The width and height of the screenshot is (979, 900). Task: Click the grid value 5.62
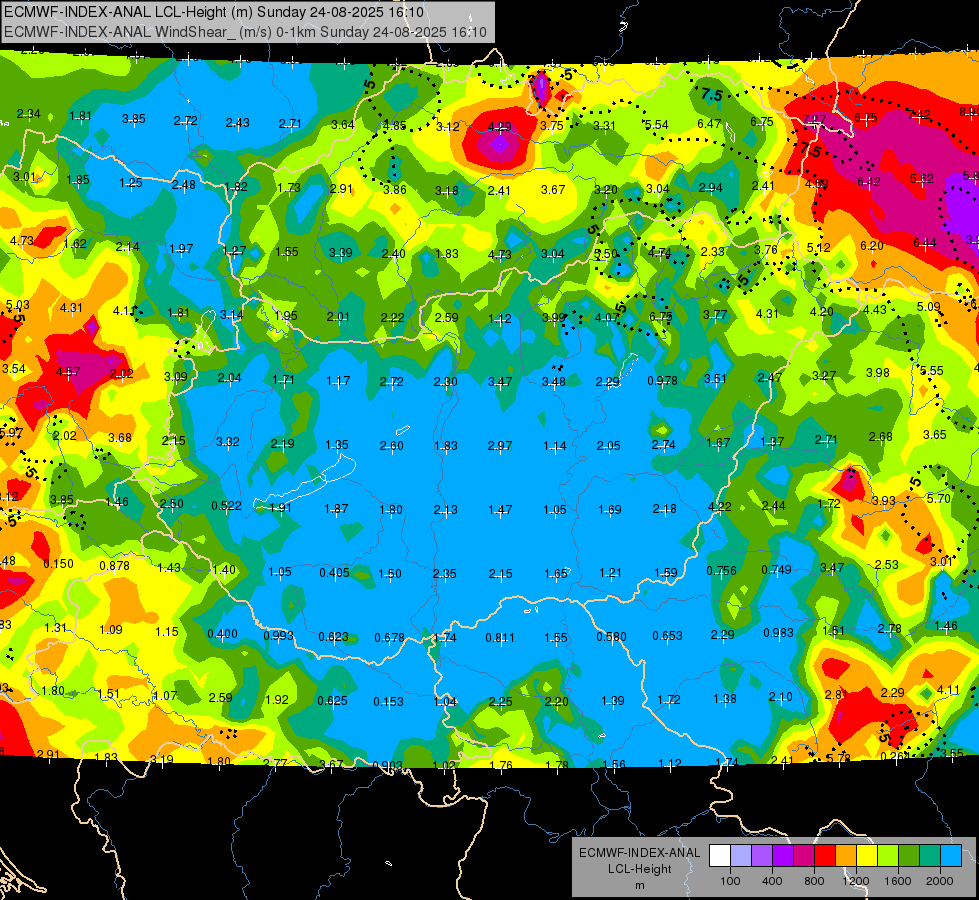(x=922, y=179)
